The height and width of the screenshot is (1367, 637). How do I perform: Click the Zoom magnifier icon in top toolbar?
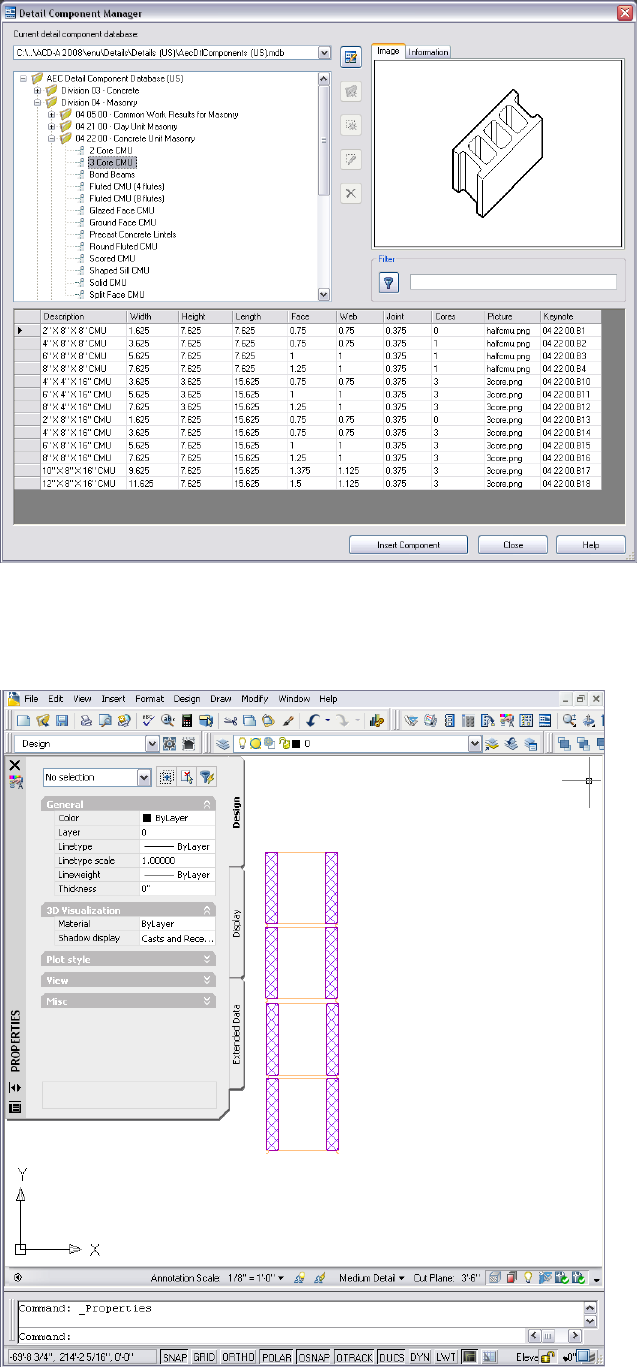point(569,719)
